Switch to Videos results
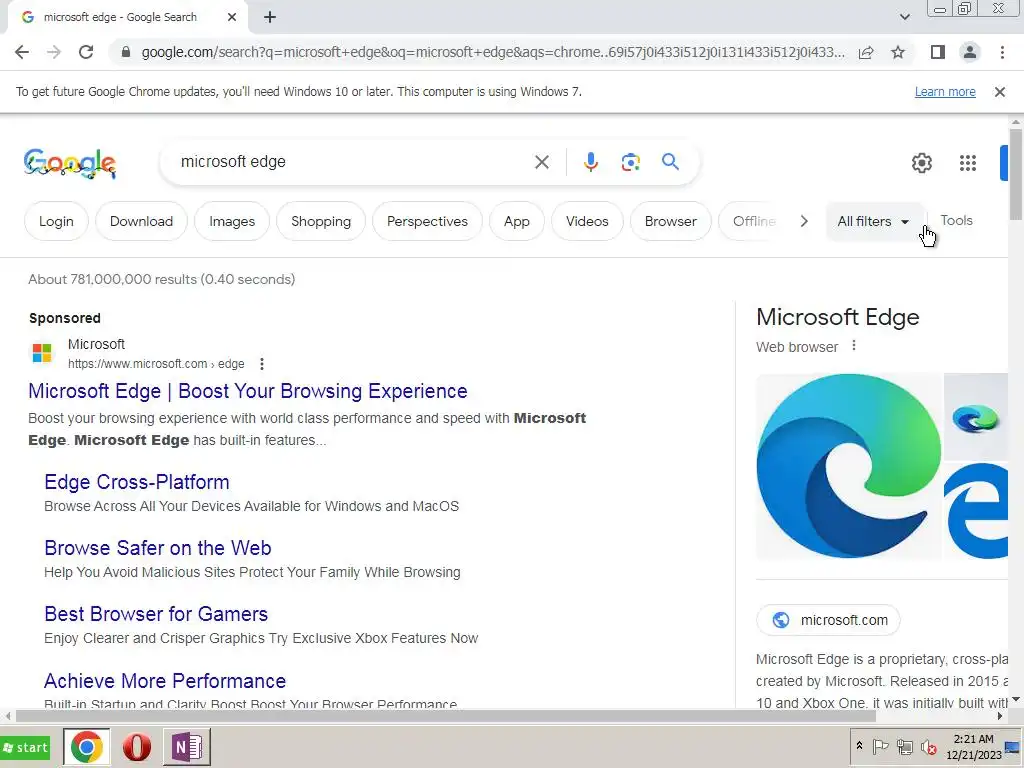 [x=587, y=221]
